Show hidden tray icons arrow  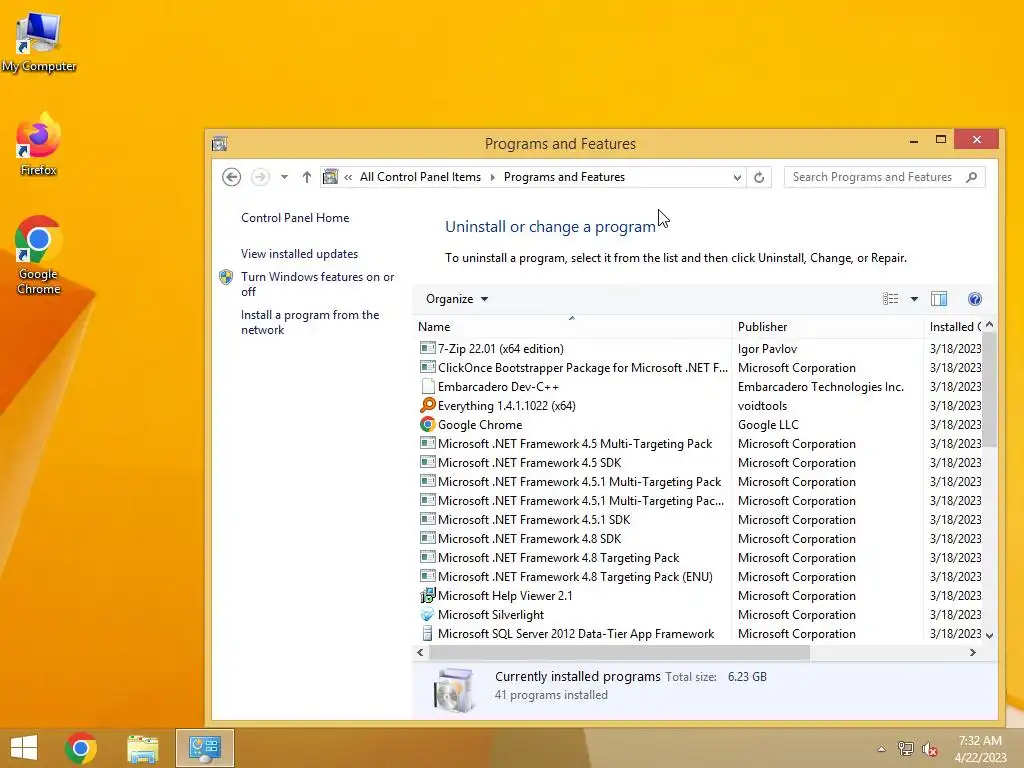(x=881, y=749)
